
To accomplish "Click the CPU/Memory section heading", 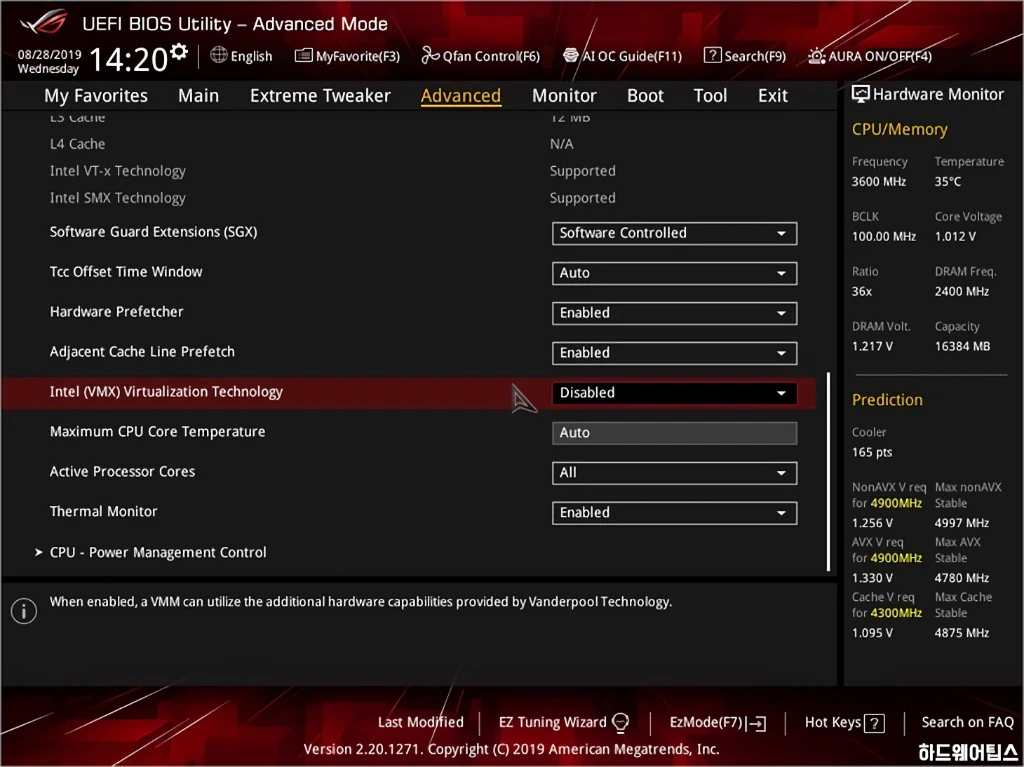I will [x=899, y=129].
